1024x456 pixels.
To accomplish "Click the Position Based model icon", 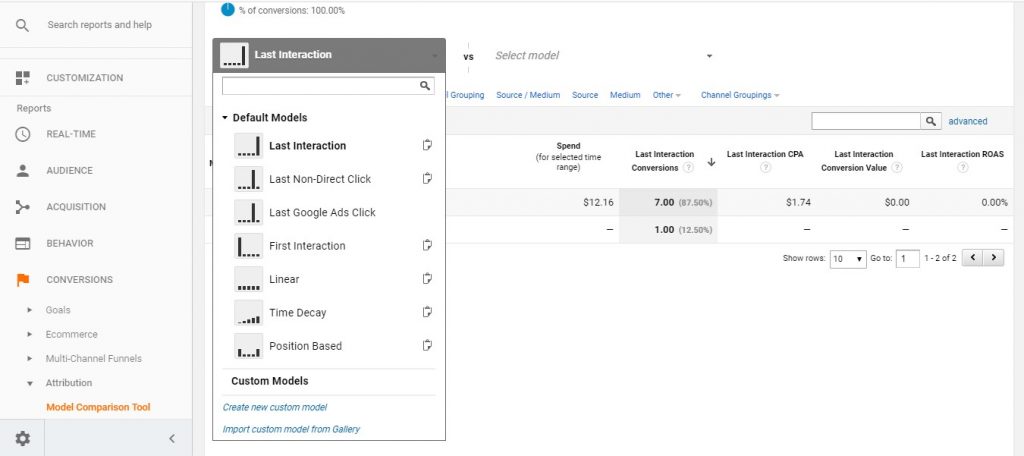I will coord(248,346).
